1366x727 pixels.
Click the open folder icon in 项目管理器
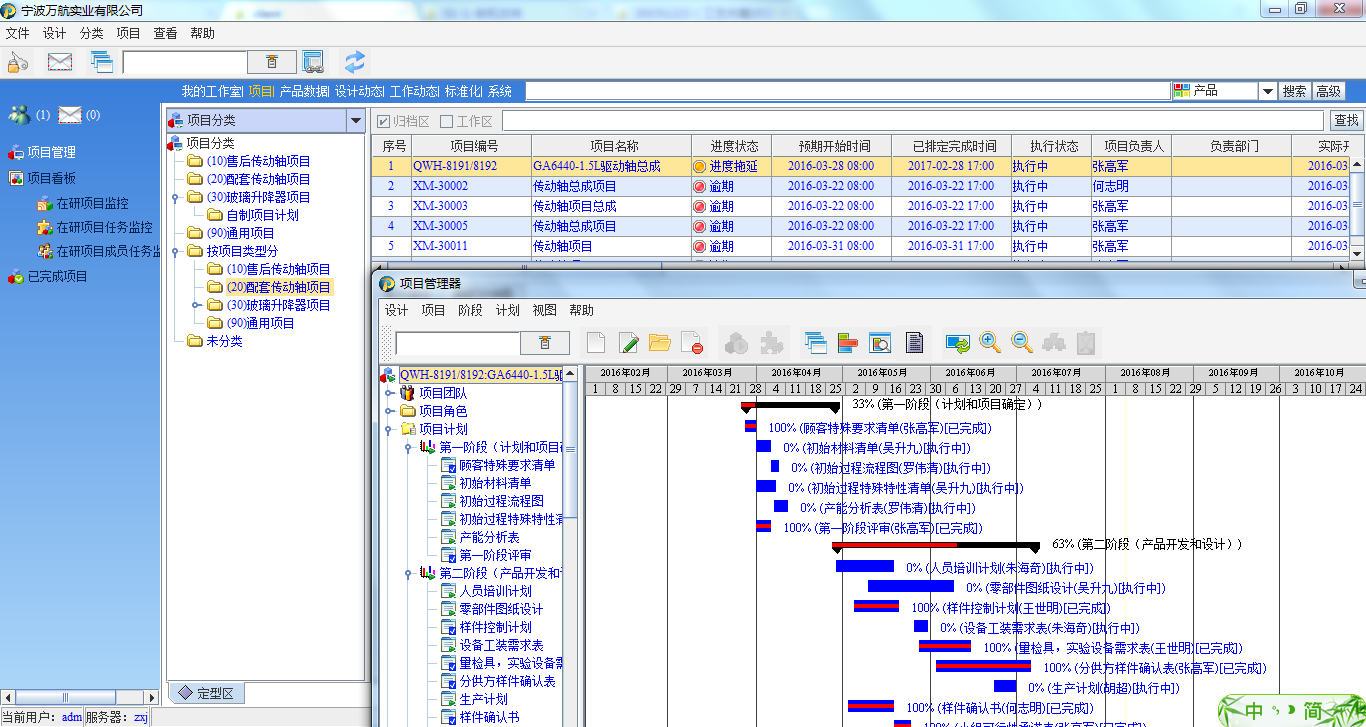[x=660, y=343]
